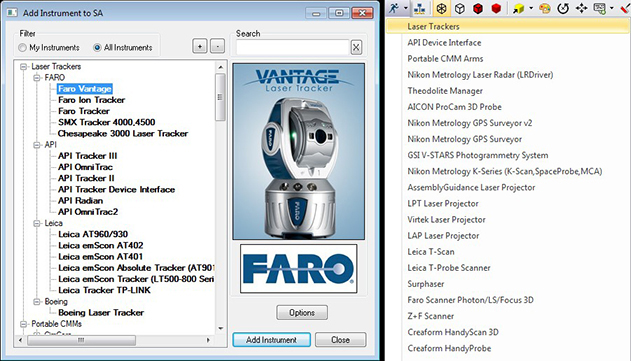Choose Faro Scanner Photon/LS/Focus 3D
This screenshot has width=631, height=361.
[470, 300]
